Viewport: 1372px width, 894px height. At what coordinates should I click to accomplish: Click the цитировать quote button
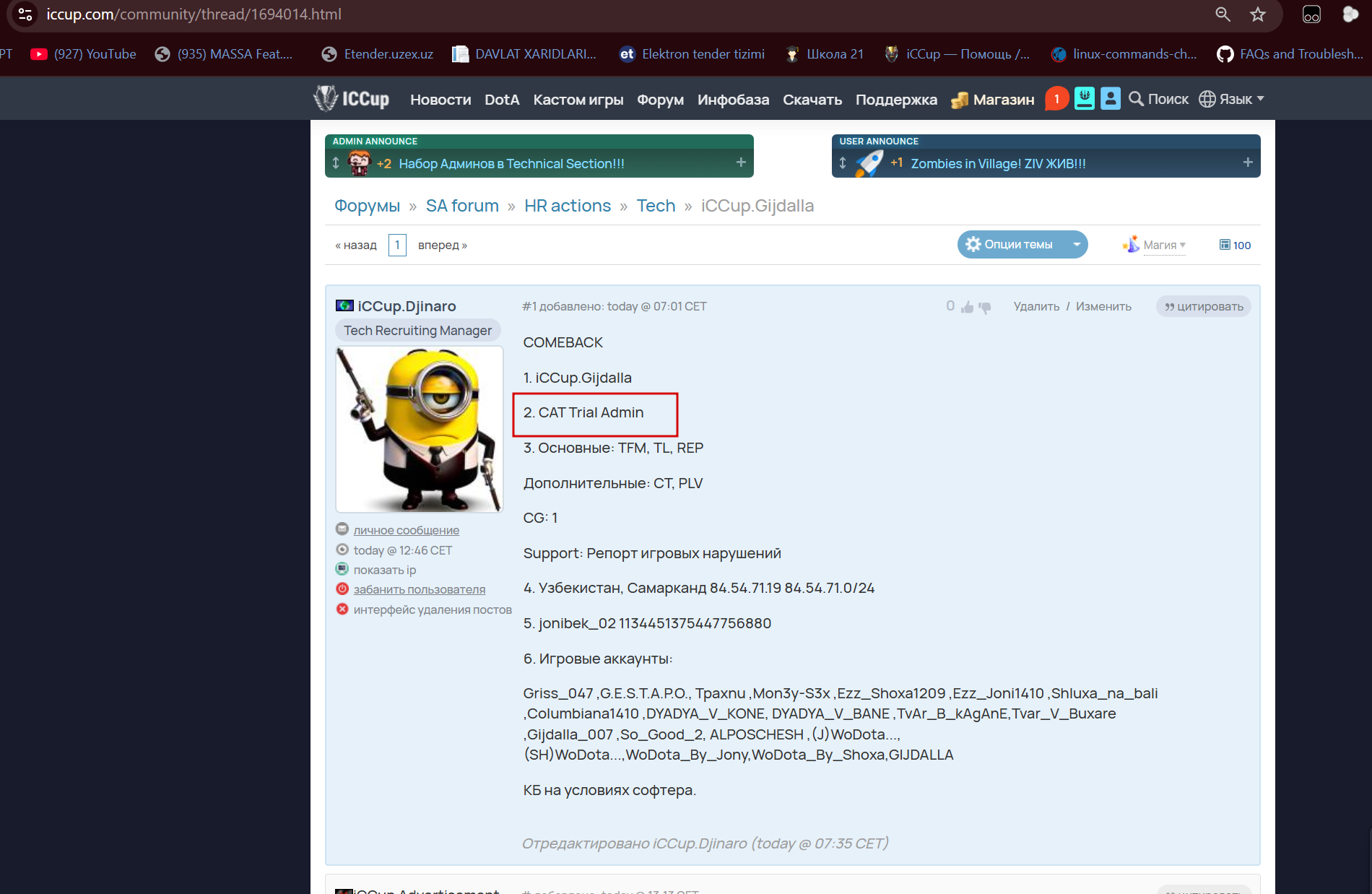pos(1204,307)
